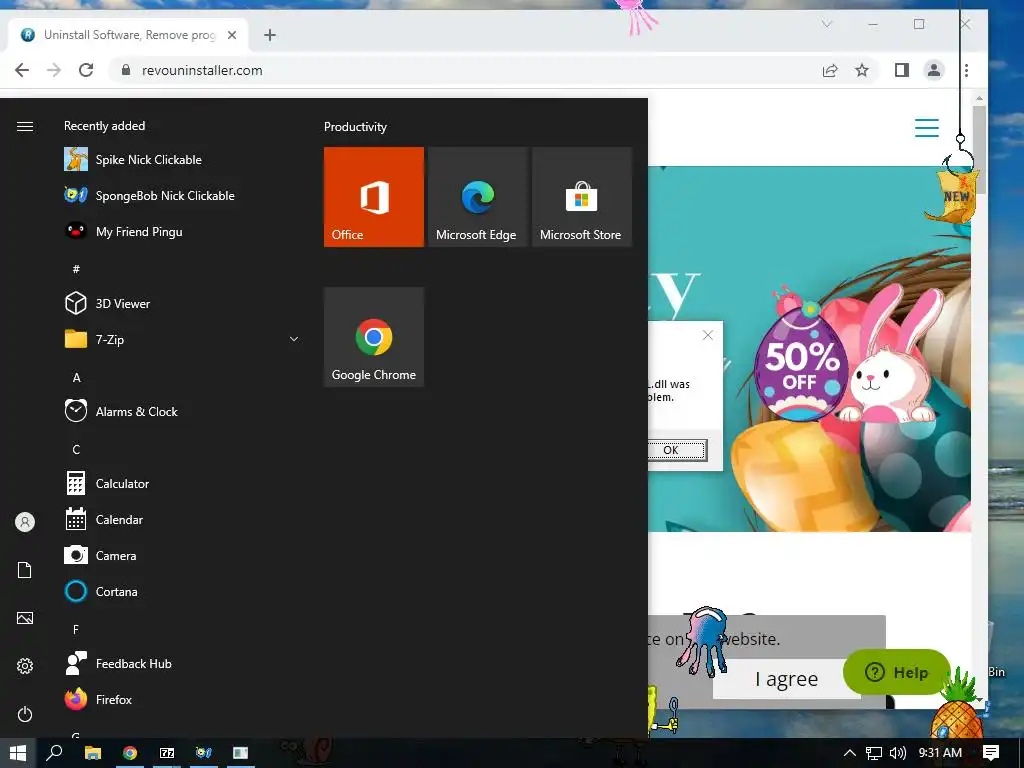Close the dll error dialog
The width and height of the screenshot is (1024, 768).
point(708,335)
